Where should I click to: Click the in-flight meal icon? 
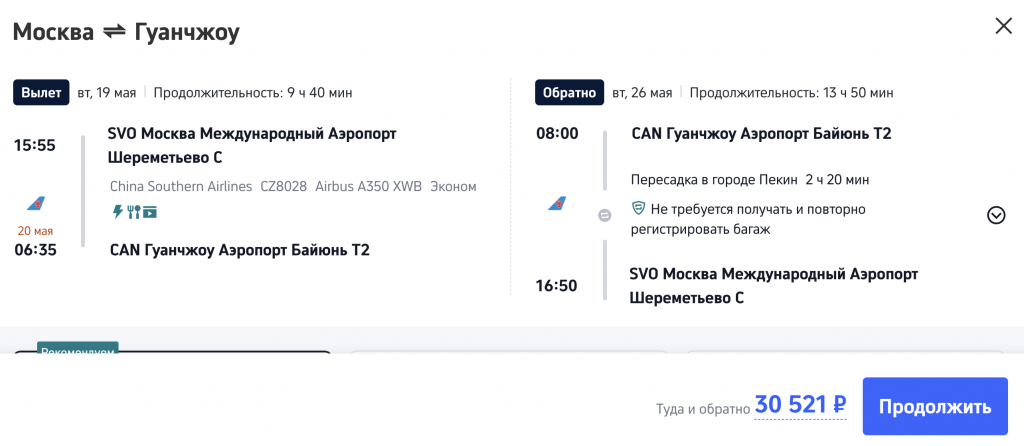[x=133, y=212]
